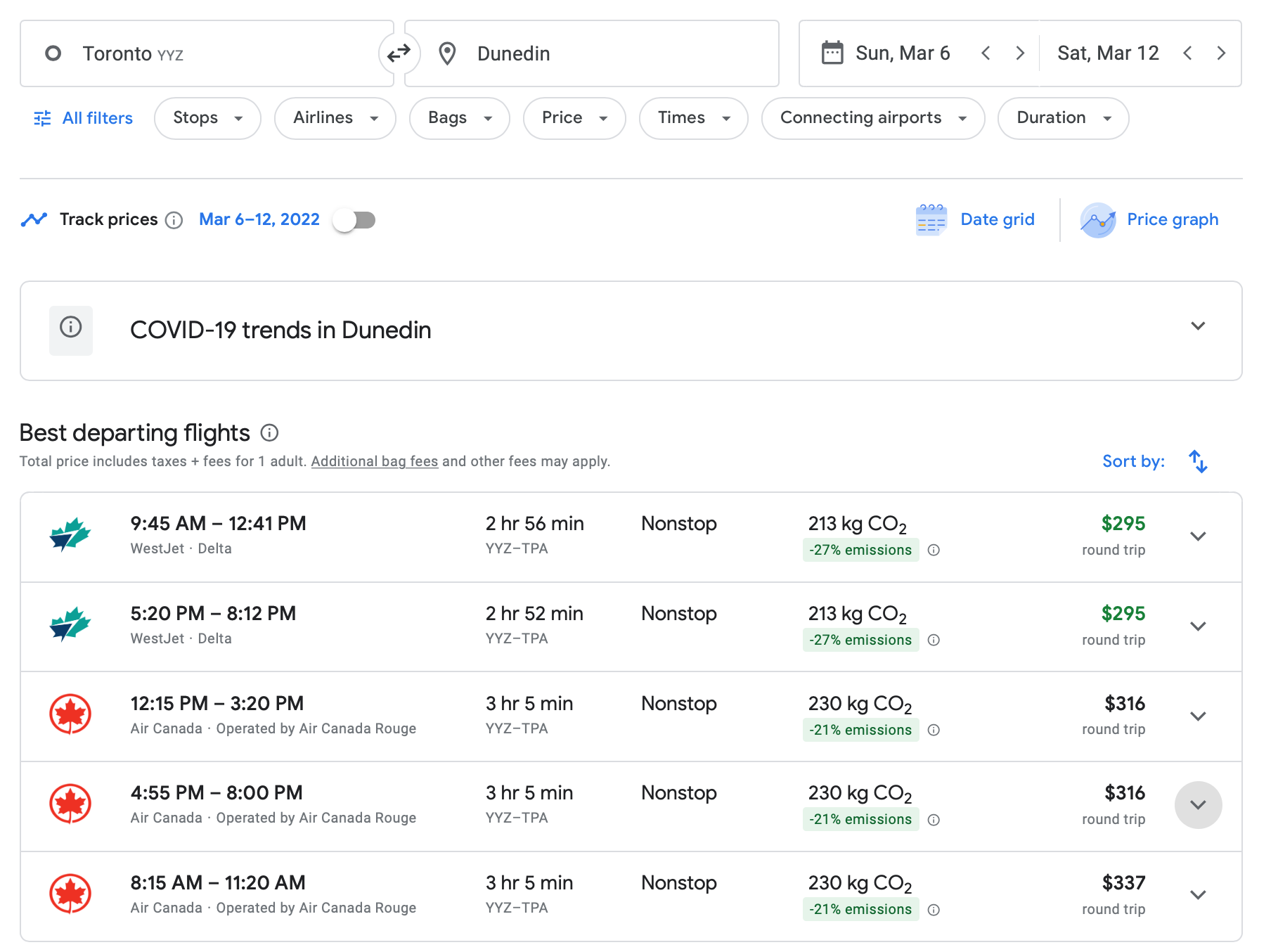
Task: Follow the Additional bag fees link
Action: tap(374, 461)
